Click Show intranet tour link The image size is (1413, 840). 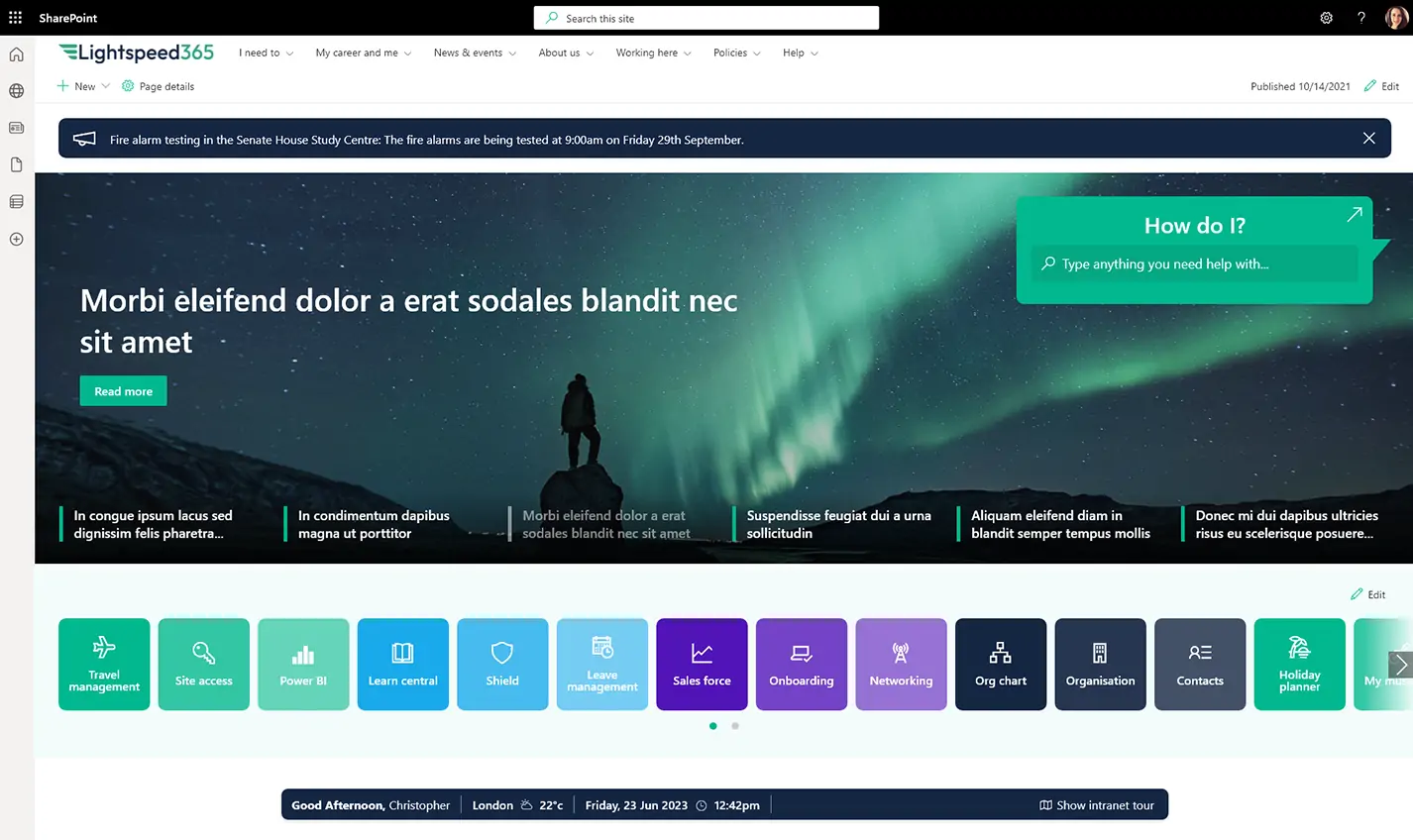pos(1097,805)
